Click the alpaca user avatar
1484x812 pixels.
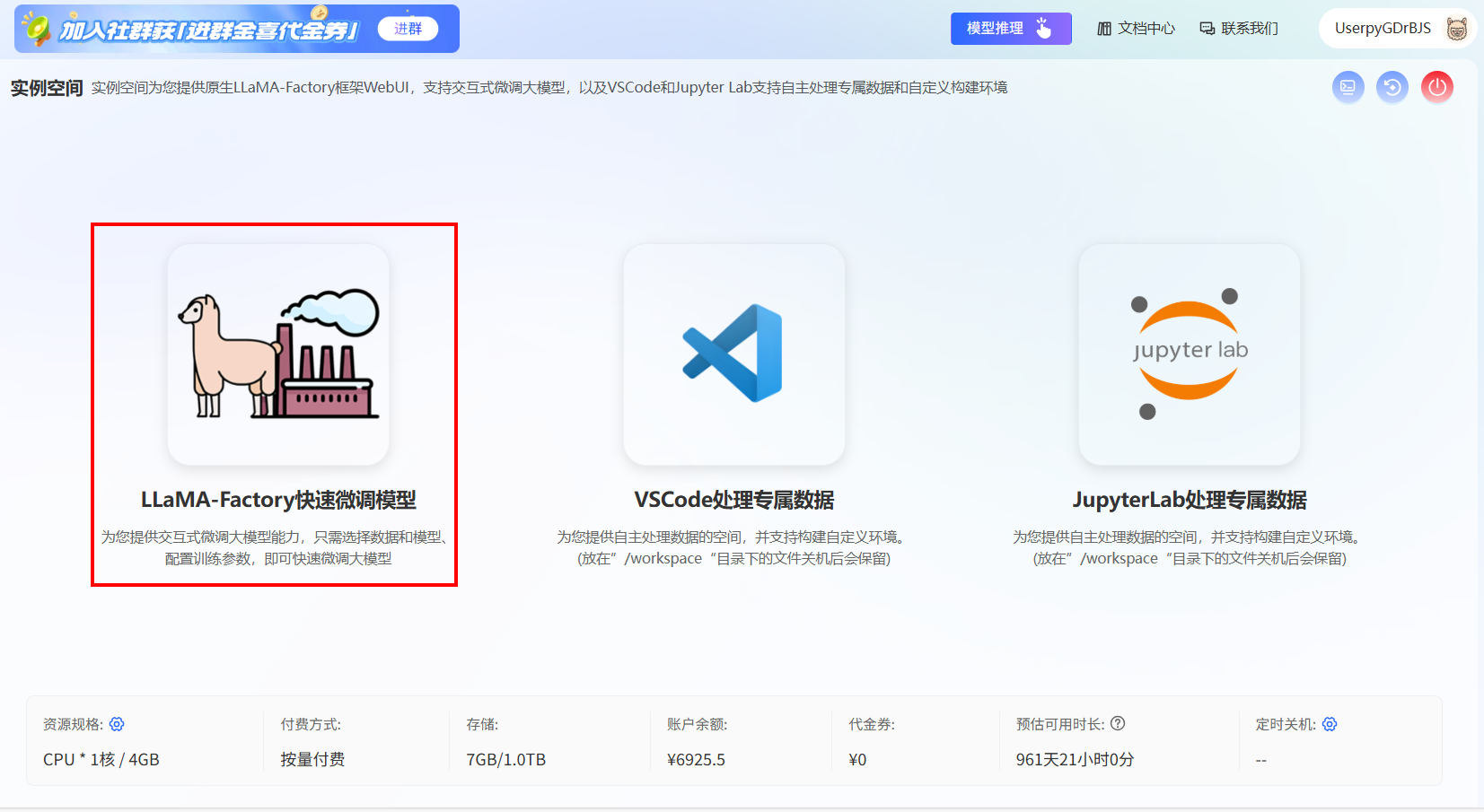[1456, 29]
